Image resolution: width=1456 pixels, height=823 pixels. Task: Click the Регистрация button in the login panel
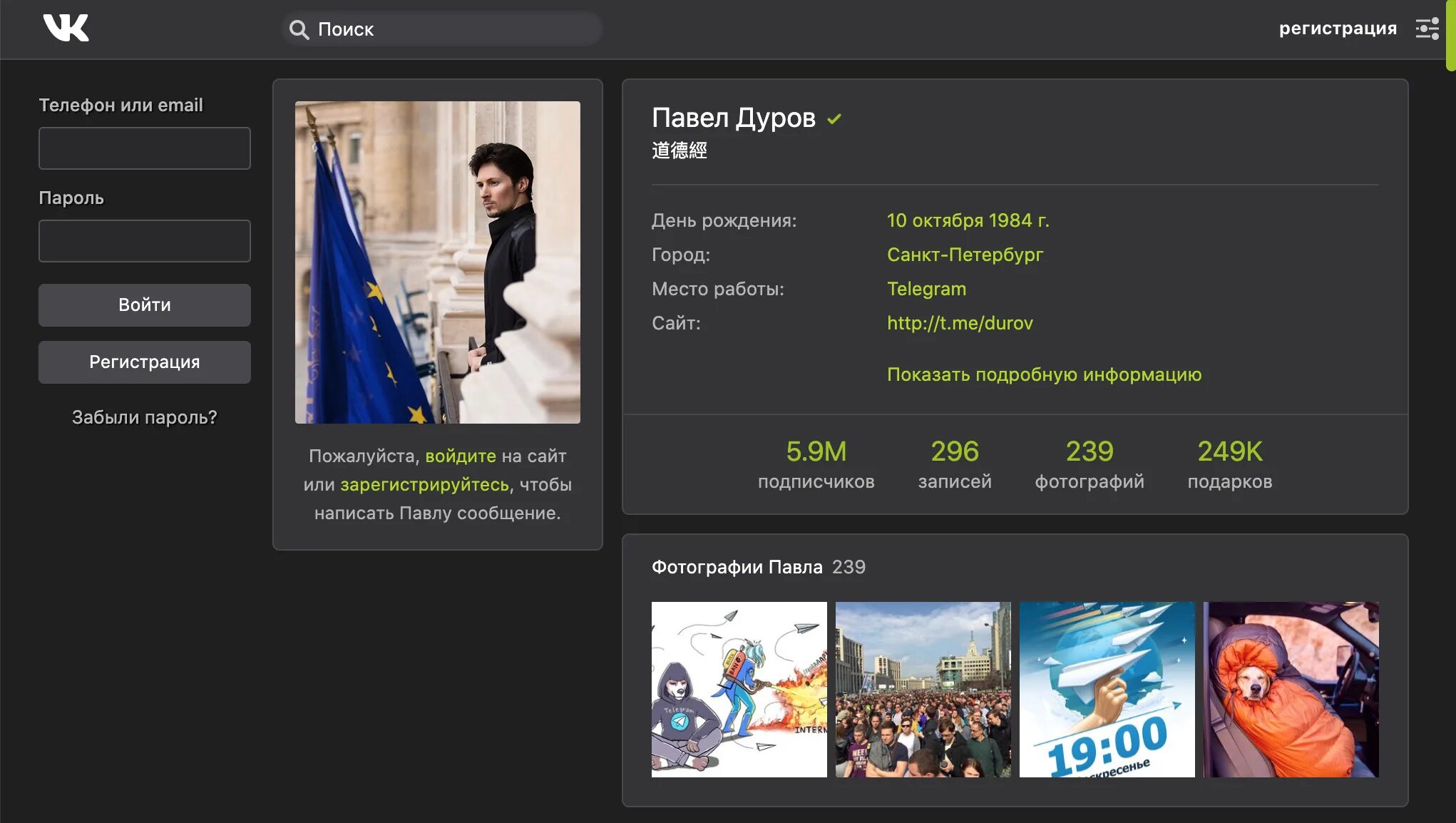145,362
